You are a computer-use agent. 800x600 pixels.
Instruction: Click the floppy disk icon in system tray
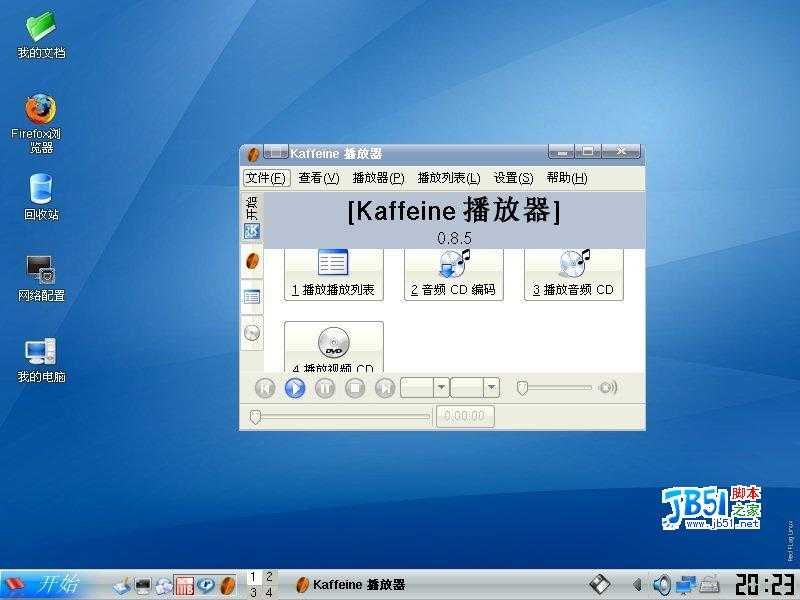[599, 585]
